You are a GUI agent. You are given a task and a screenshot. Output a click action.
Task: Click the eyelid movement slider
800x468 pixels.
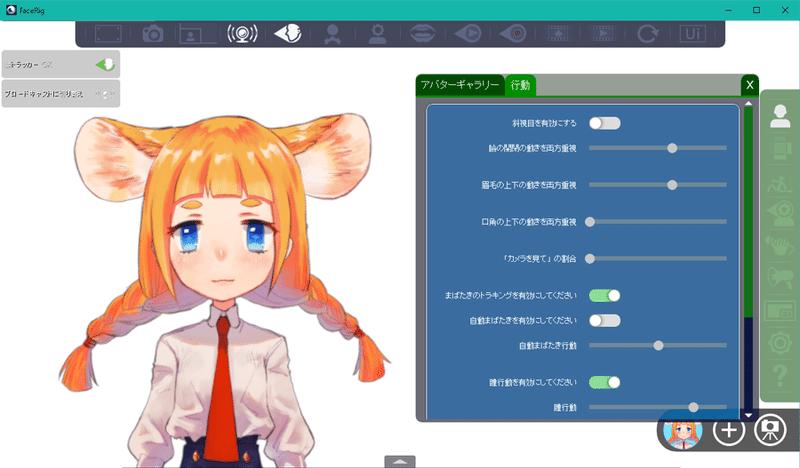pyautogui.click(x=658, y=148)
